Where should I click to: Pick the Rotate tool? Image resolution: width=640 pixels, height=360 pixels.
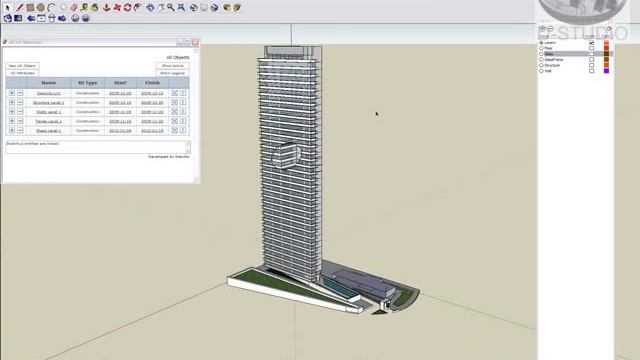click(127, 7)
